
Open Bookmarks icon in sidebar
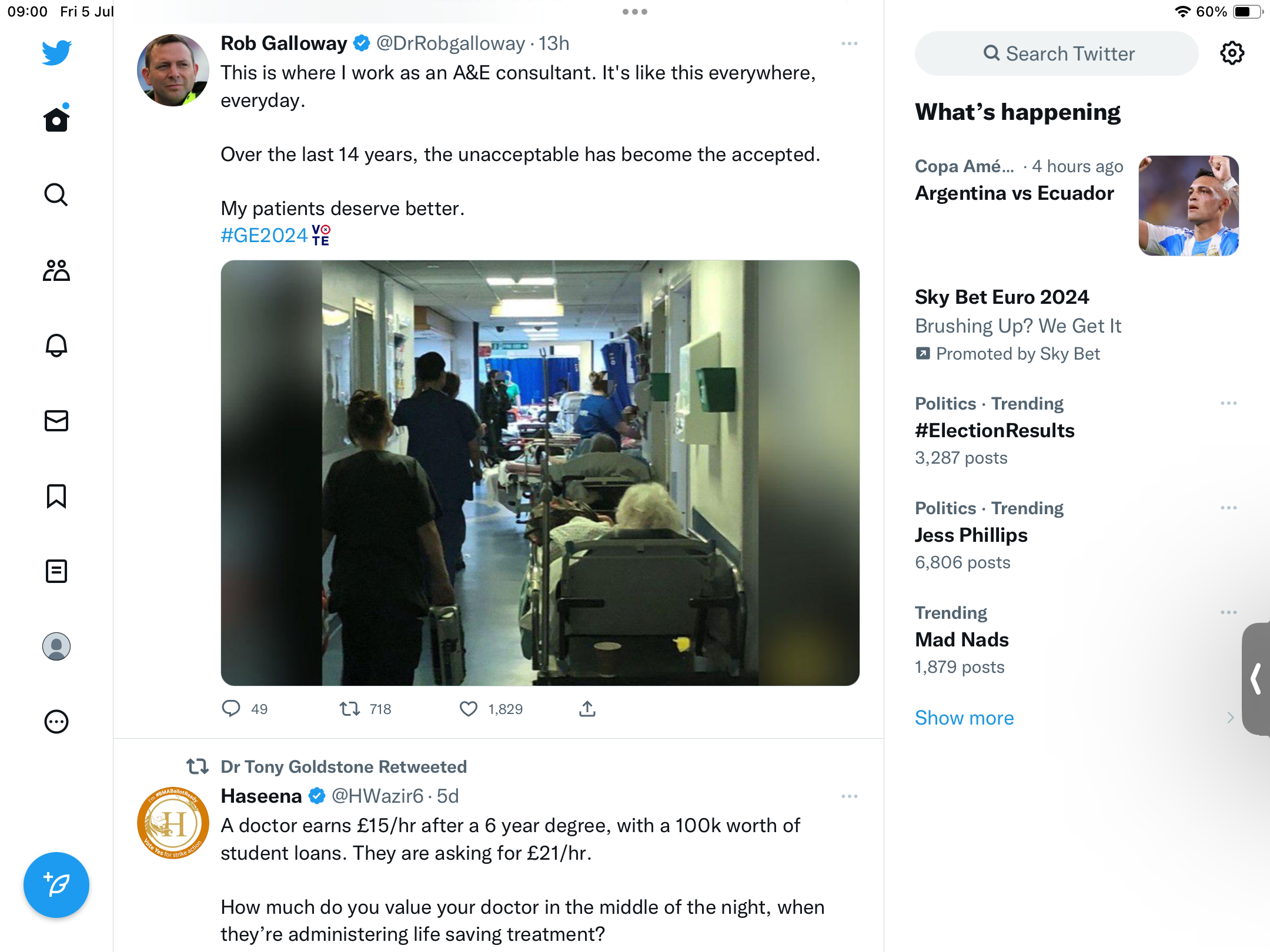56,496
